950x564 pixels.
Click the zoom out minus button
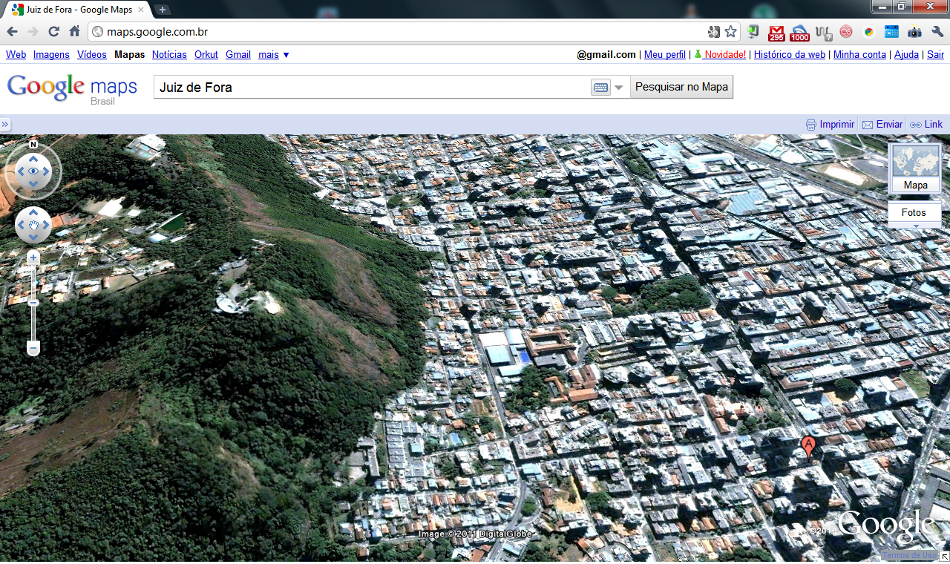tap(33, 348)
